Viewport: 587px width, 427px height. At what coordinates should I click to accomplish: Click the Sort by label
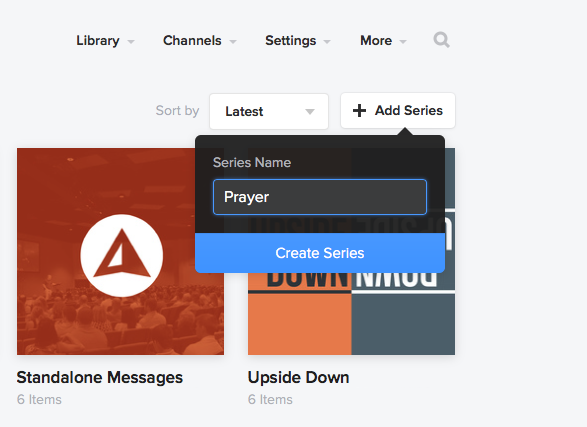[177, 111]
